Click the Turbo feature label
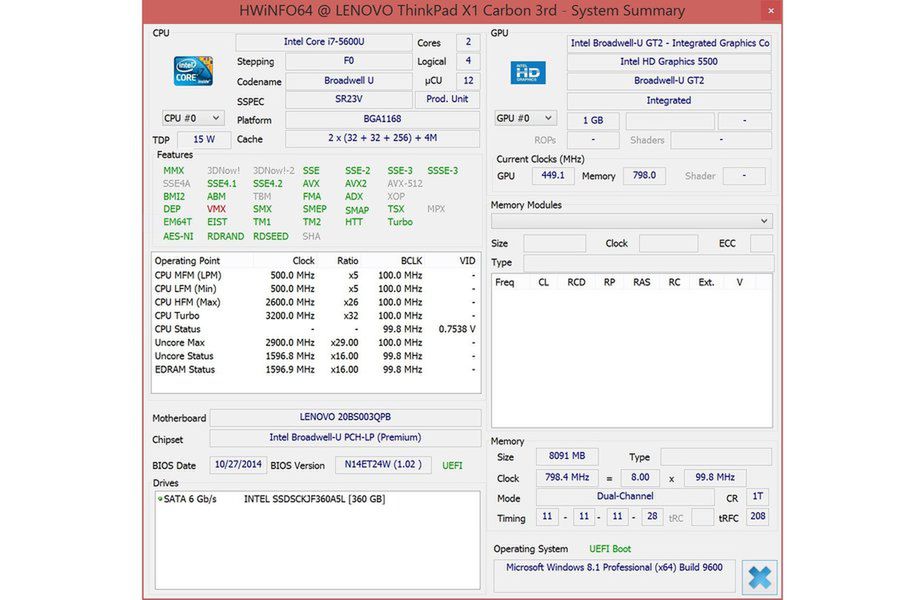 point(399,222)
